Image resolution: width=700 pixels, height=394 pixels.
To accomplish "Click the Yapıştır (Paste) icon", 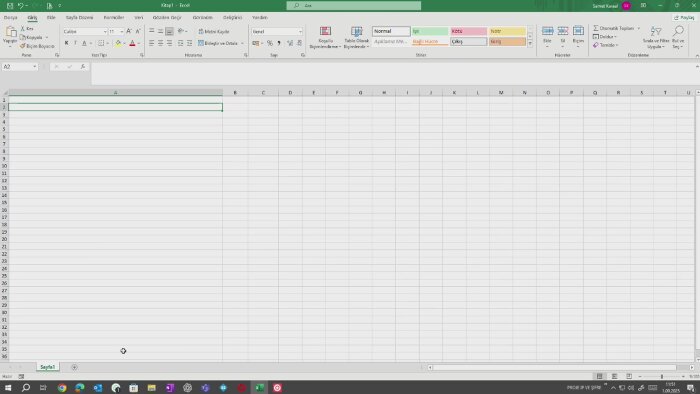I will click(10, 33).
